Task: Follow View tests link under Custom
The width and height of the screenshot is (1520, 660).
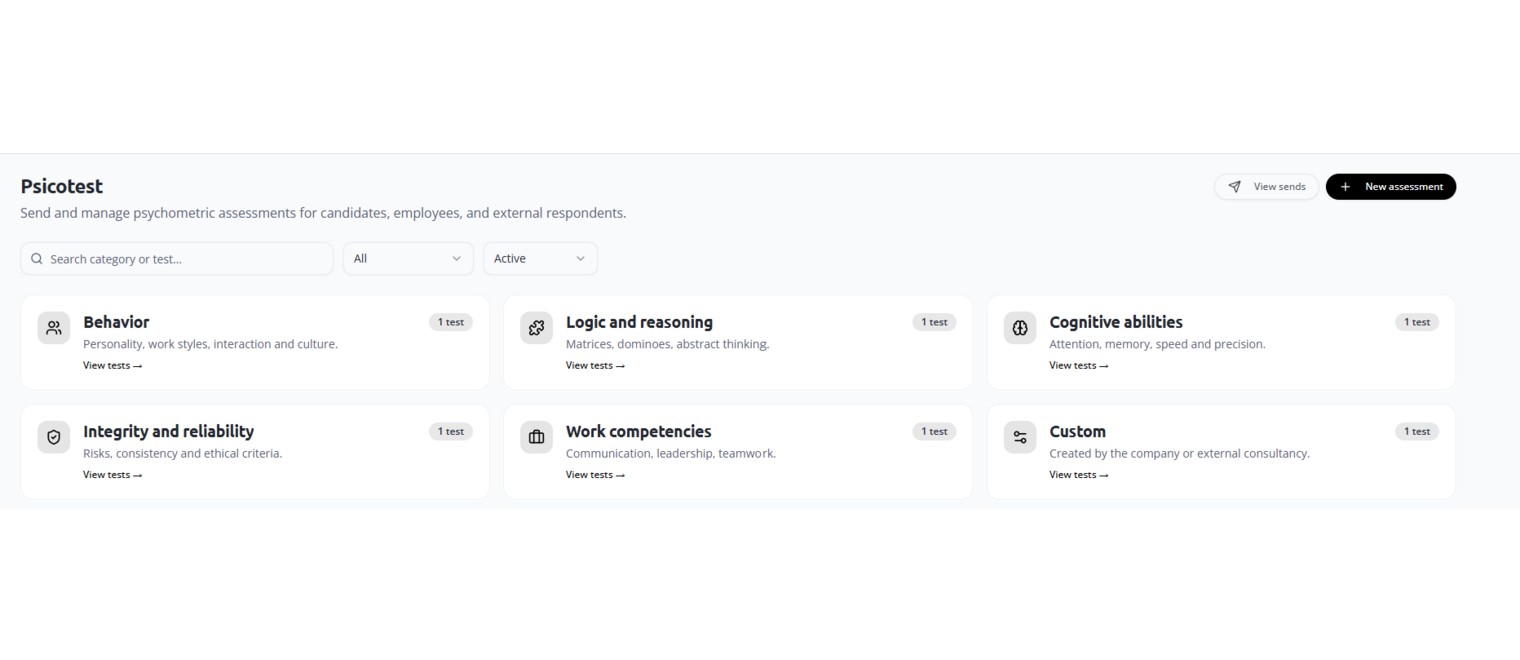Action: [x=1079, y=475]
